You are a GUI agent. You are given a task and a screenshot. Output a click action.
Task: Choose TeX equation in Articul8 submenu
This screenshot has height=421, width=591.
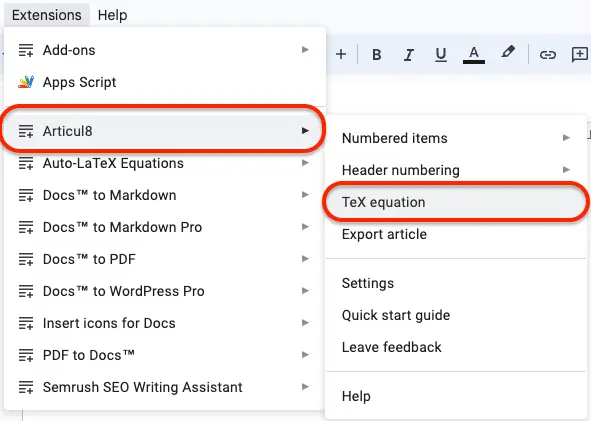pos(456,202)
